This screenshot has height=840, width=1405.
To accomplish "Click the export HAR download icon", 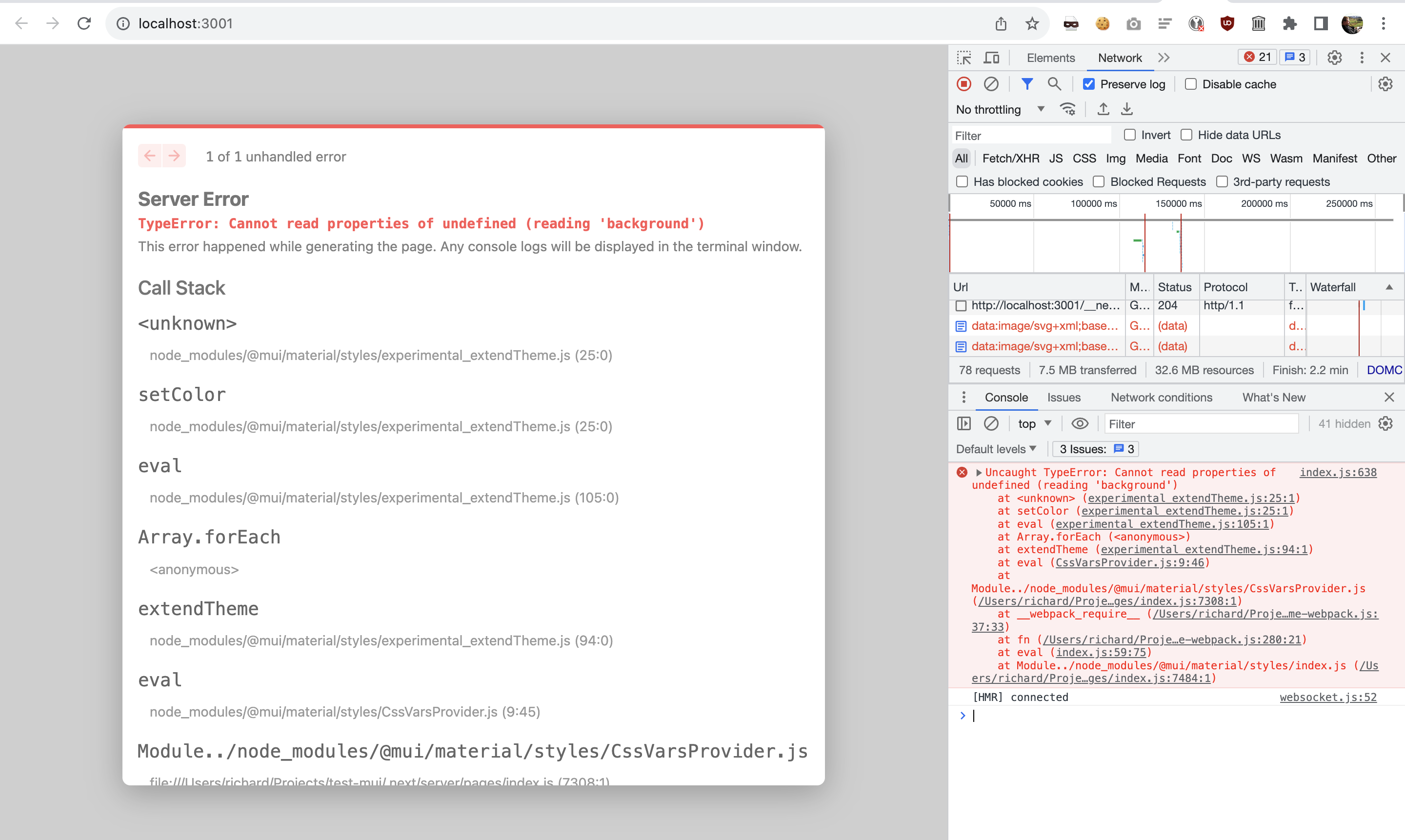I will (1127, 109).
